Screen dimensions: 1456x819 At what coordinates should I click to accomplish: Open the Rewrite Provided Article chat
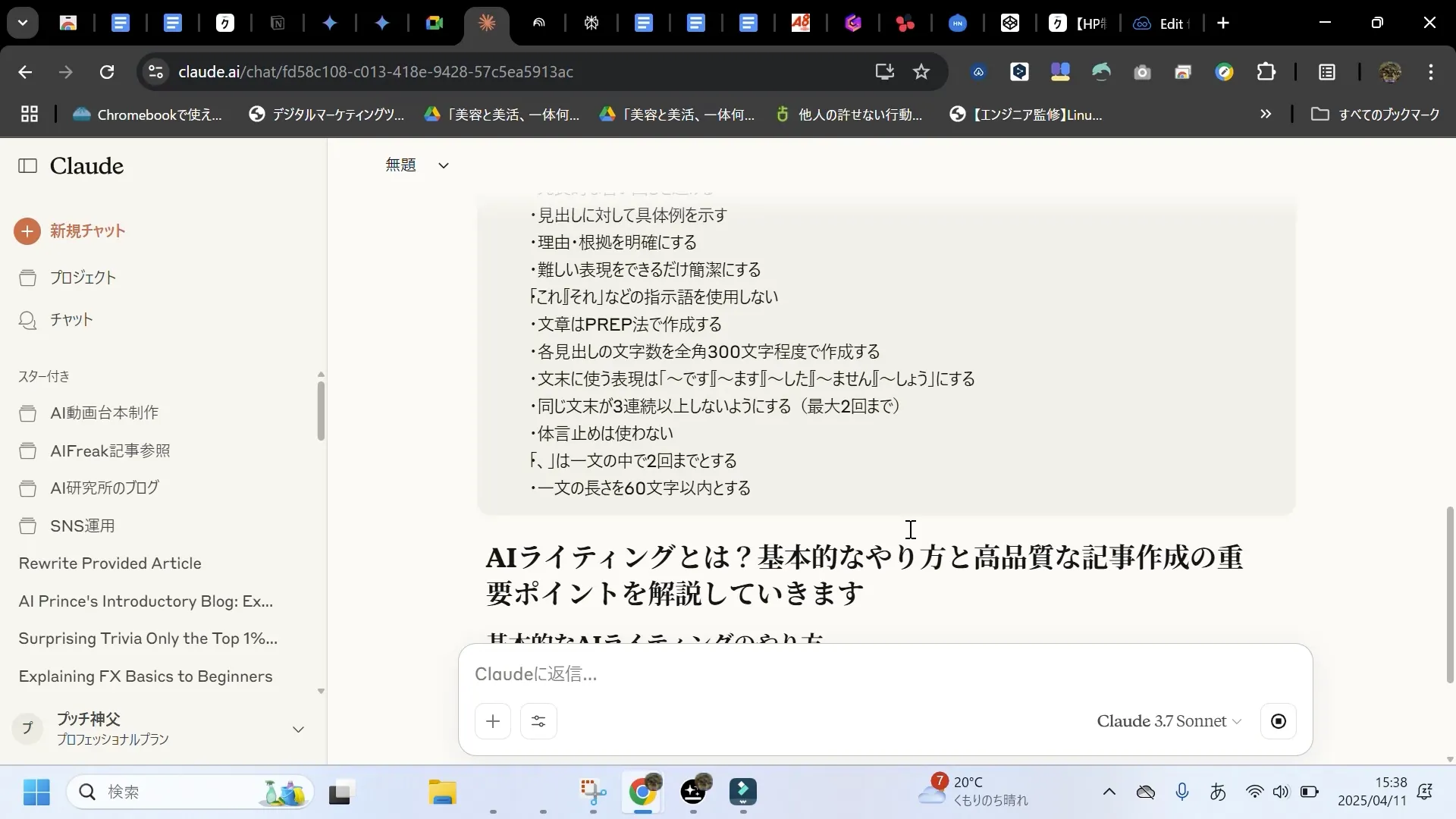click(x=109, y=563)
